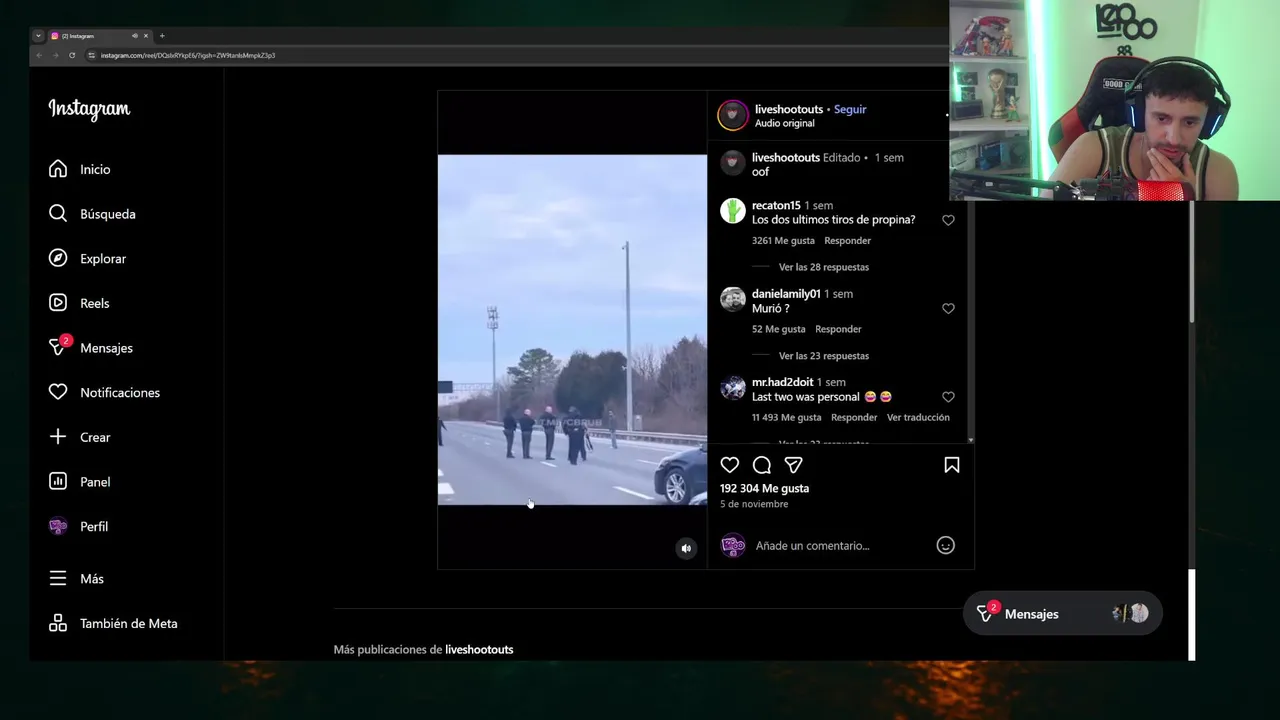Click the heart icon beside Notificaciones
1280x720 pixels.
coord(58,392)
